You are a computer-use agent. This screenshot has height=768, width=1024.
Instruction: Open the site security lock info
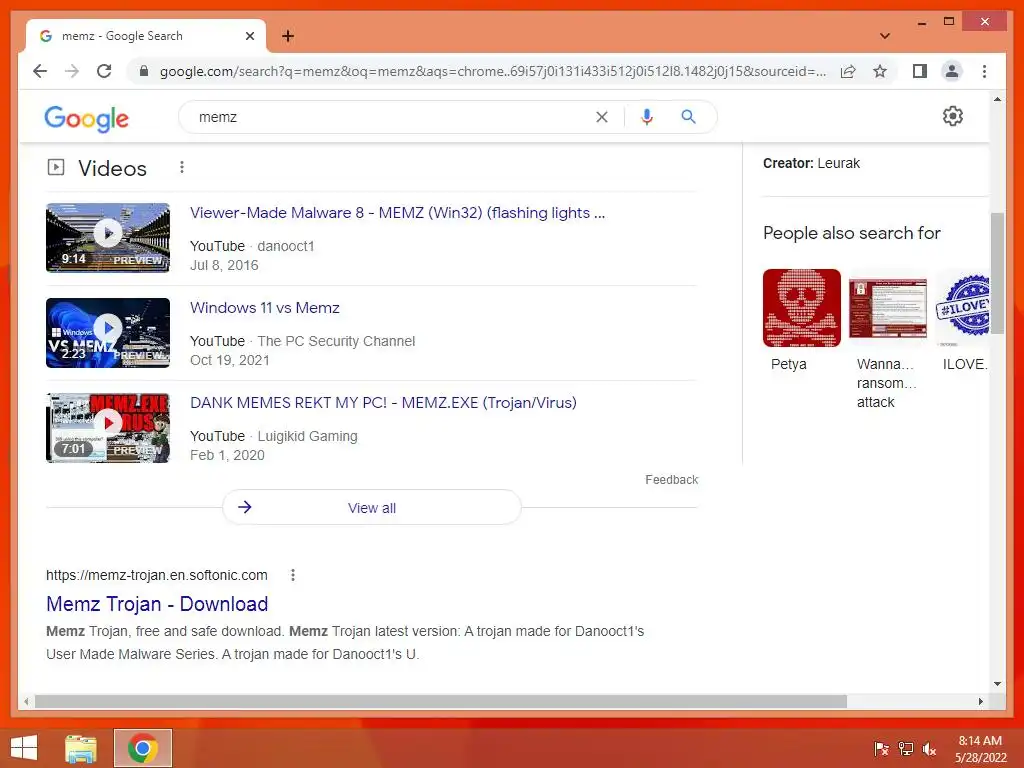click(x=144, y=71)
